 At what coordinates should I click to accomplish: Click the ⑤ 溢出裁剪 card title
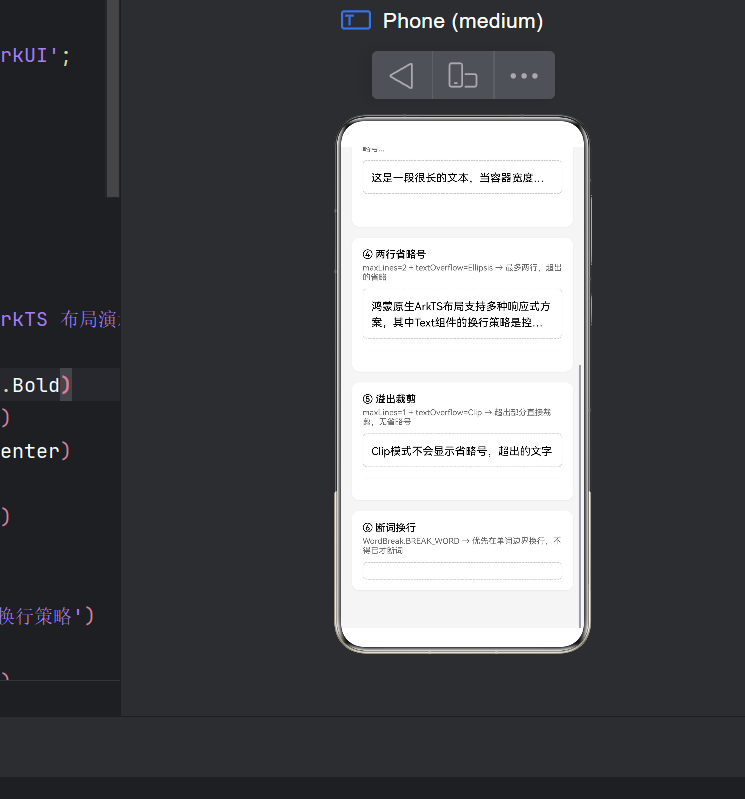click(389, 398)
